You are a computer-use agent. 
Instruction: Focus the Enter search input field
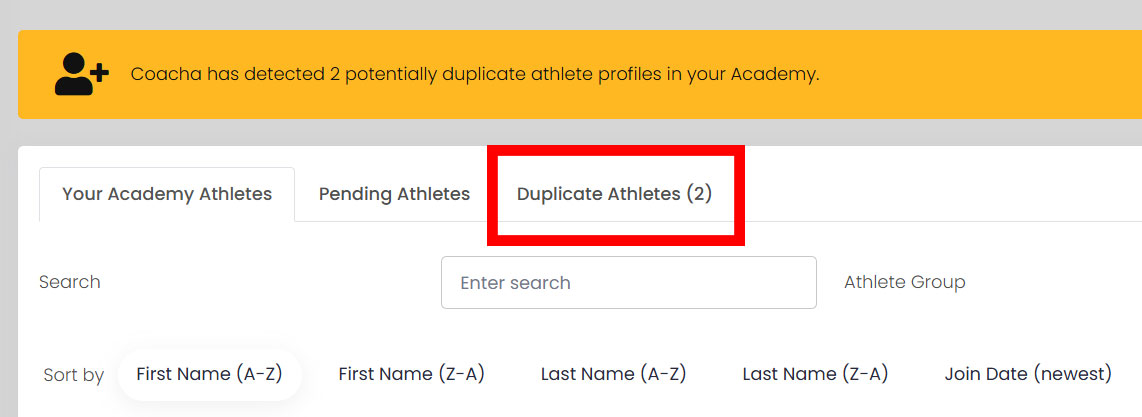pos(629,282)
